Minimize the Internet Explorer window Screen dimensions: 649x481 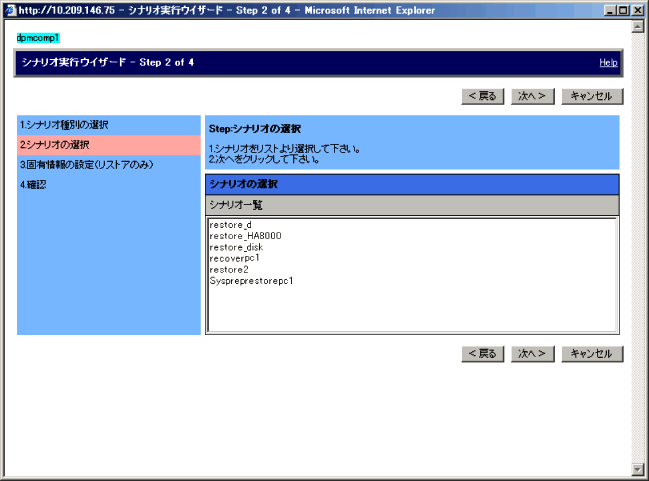[x=609, y=10]
